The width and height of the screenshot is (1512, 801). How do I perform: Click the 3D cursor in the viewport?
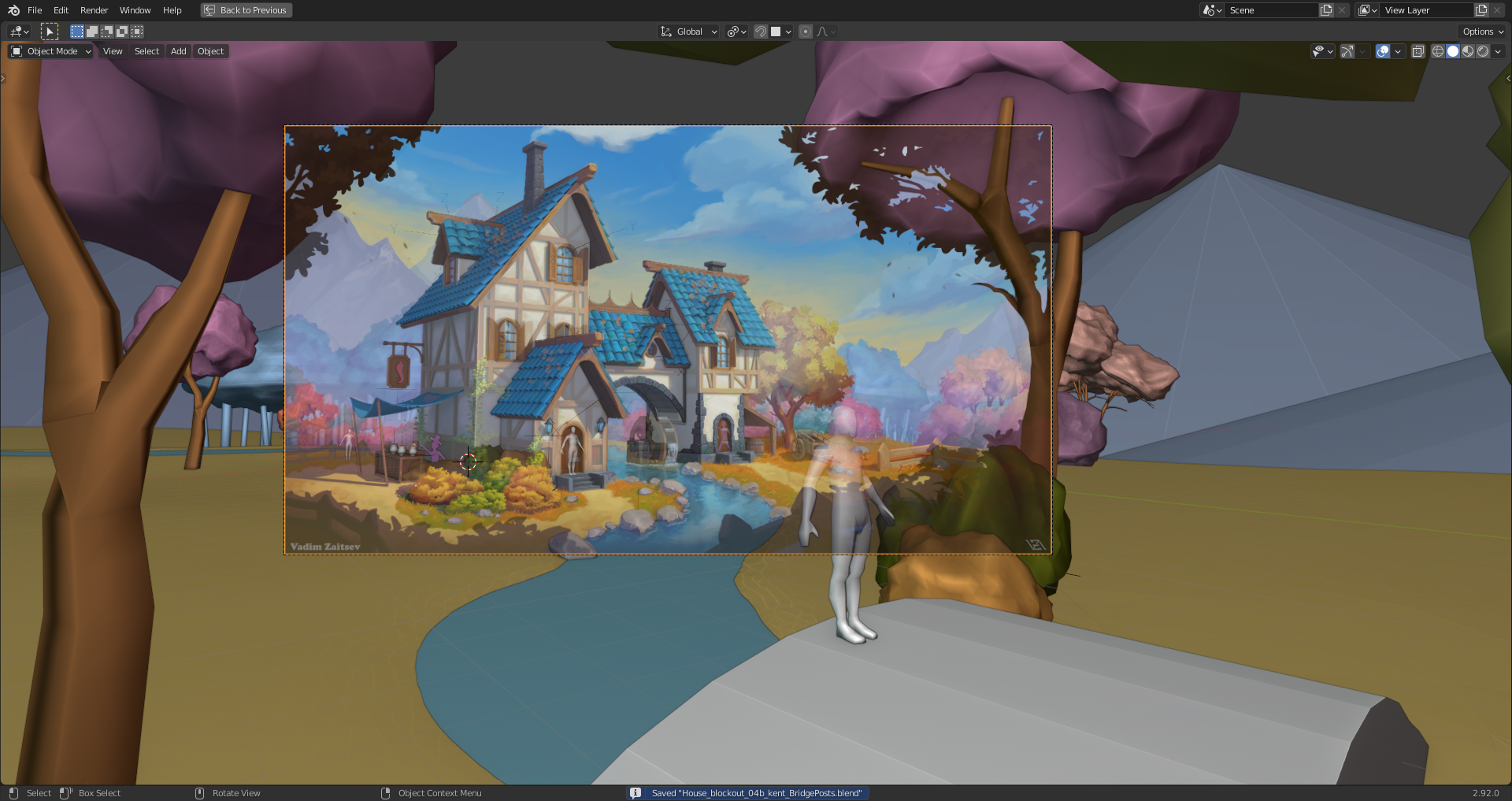click(469, 462)
